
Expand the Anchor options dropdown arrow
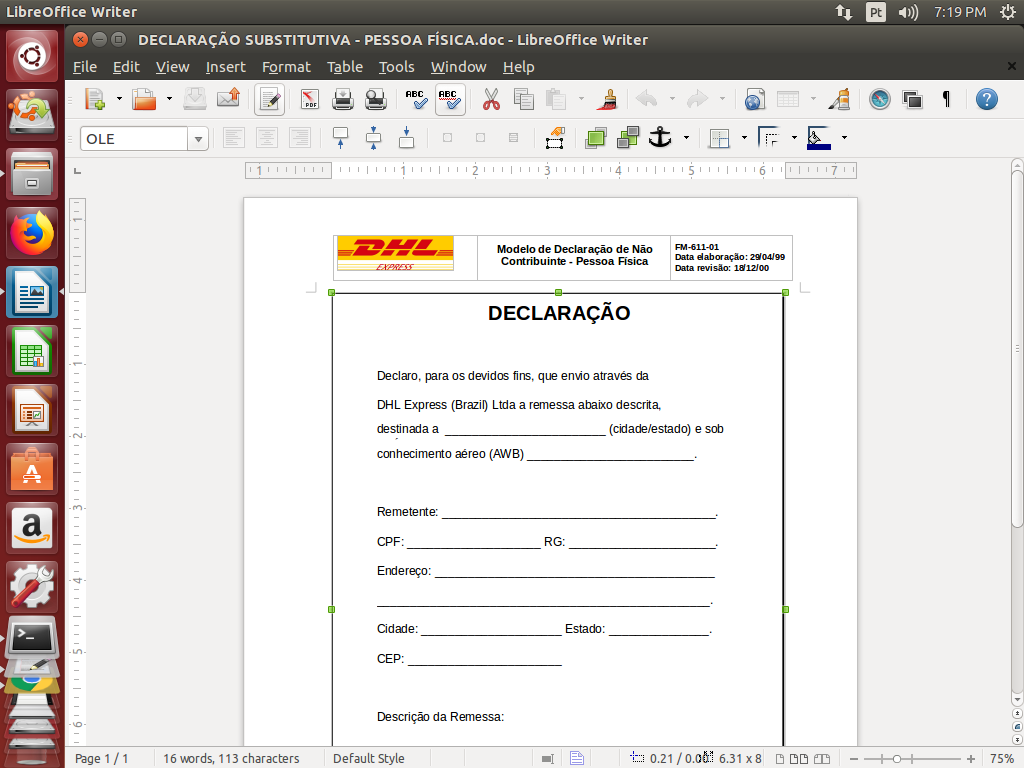pos(686,138)
